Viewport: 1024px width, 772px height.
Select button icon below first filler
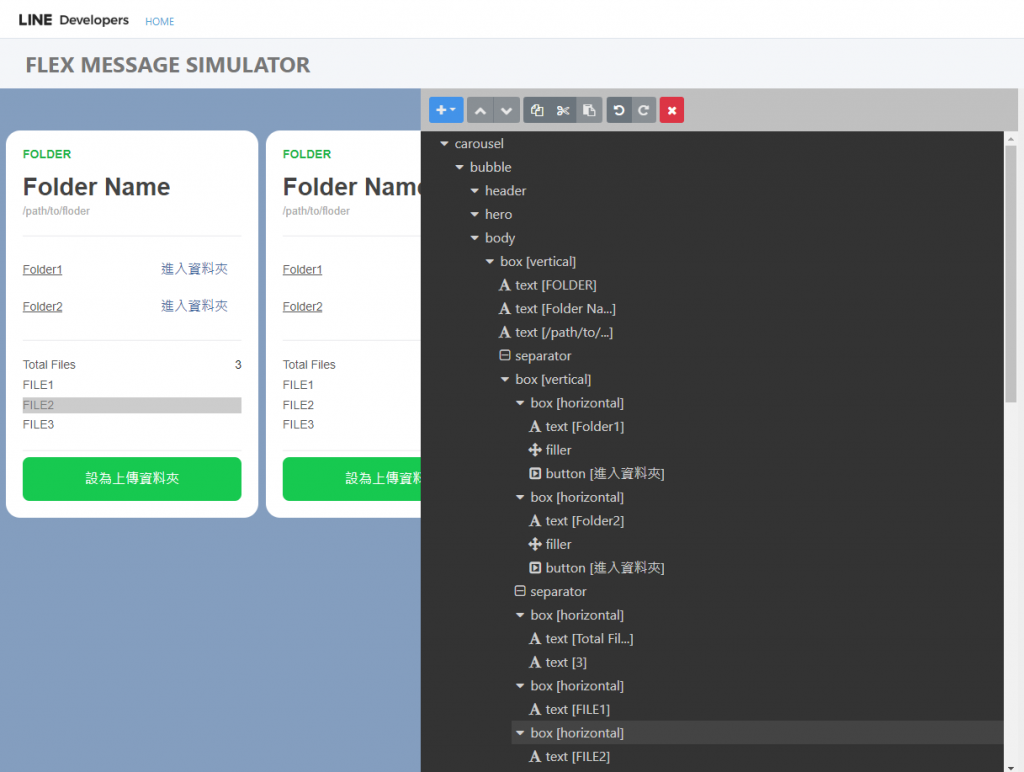coord(535,474)
